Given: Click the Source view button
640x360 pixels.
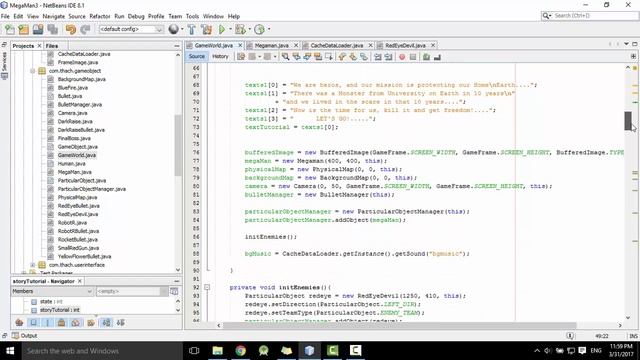Looking at the screenshot, I should click(x=197, y=57).
